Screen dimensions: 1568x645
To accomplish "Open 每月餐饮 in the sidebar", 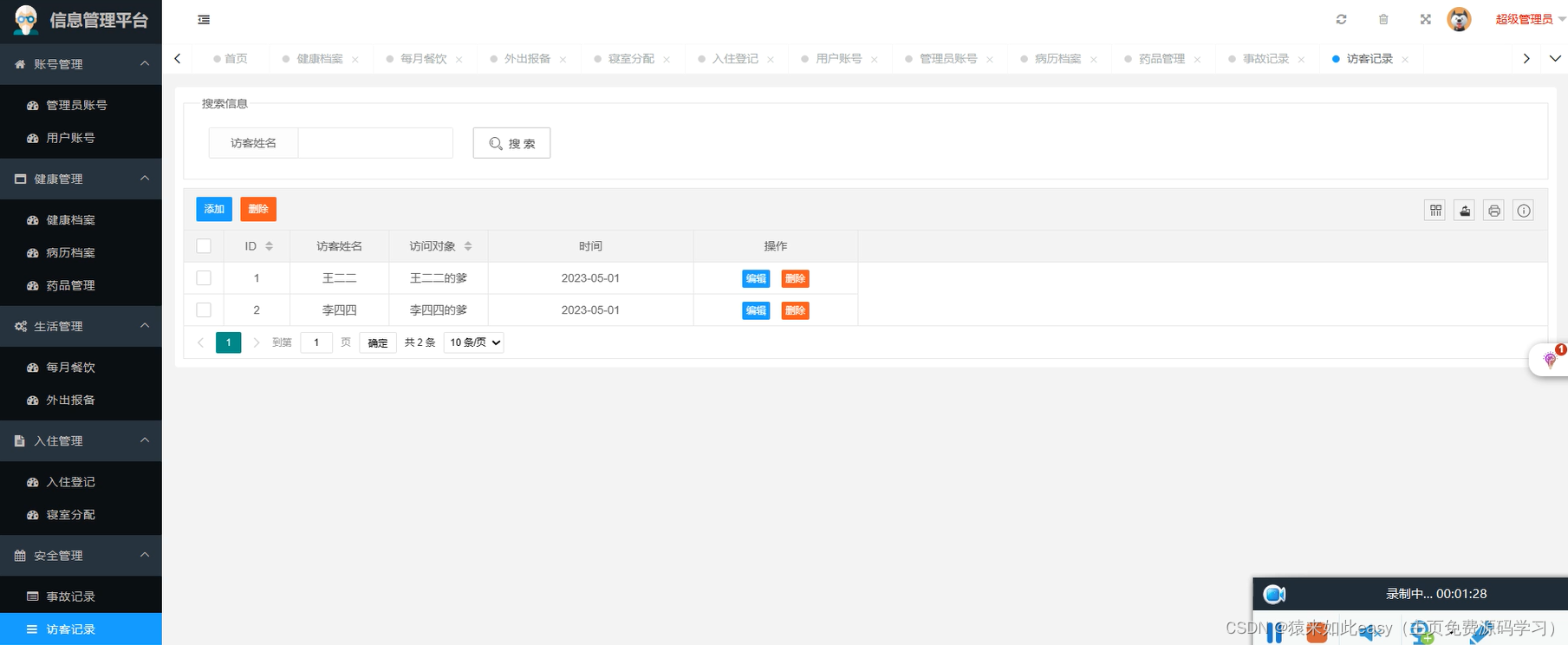I will point(81,368).
